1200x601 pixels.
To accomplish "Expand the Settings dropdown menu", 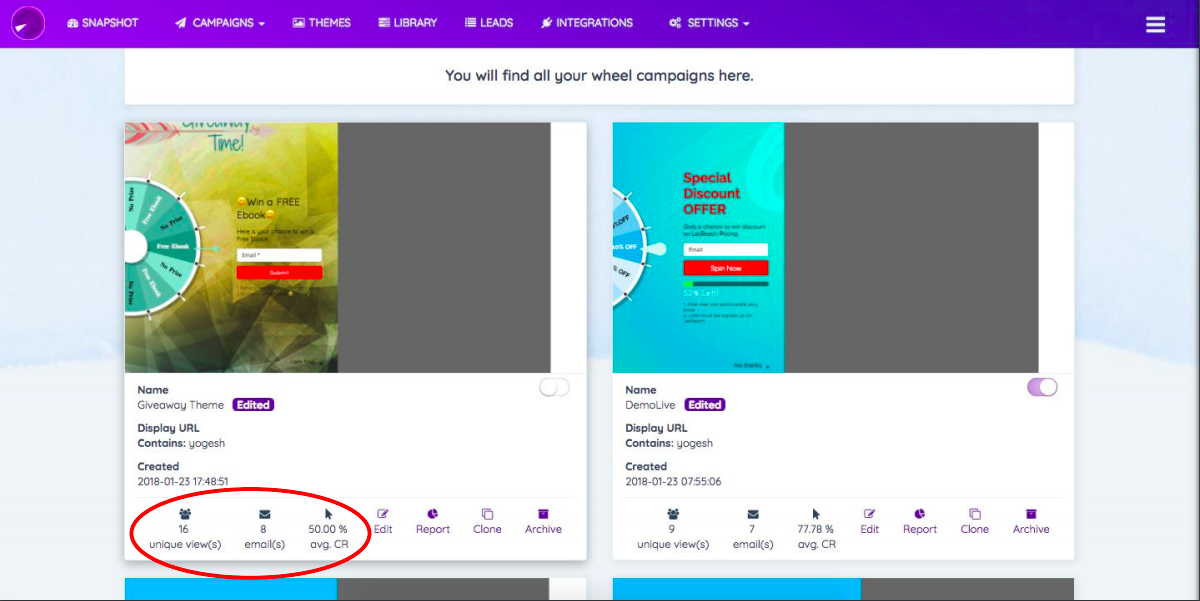I will (x=709, y=22).
